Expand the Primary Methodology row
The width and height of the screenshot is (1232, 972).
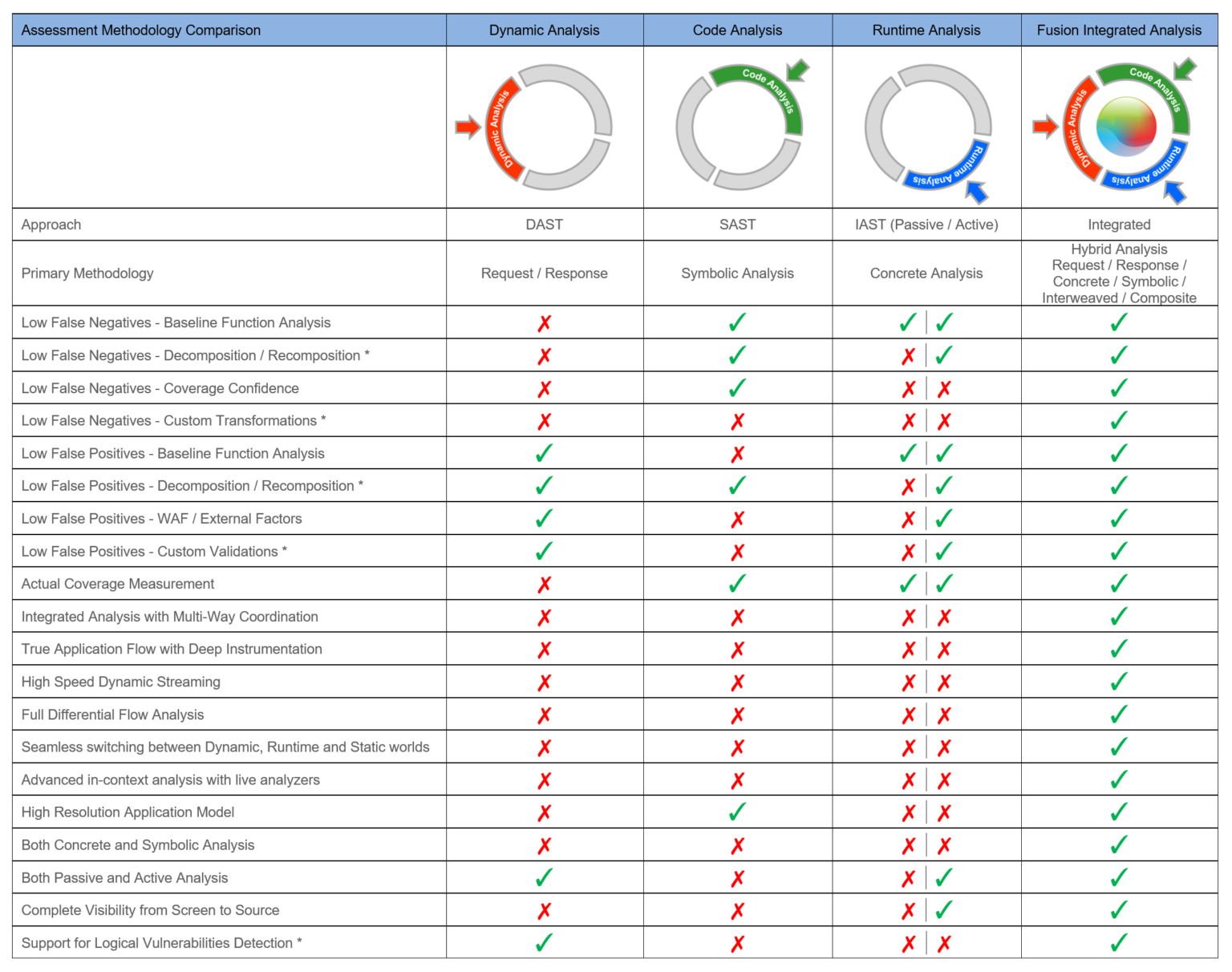click(x=88, y=273)
